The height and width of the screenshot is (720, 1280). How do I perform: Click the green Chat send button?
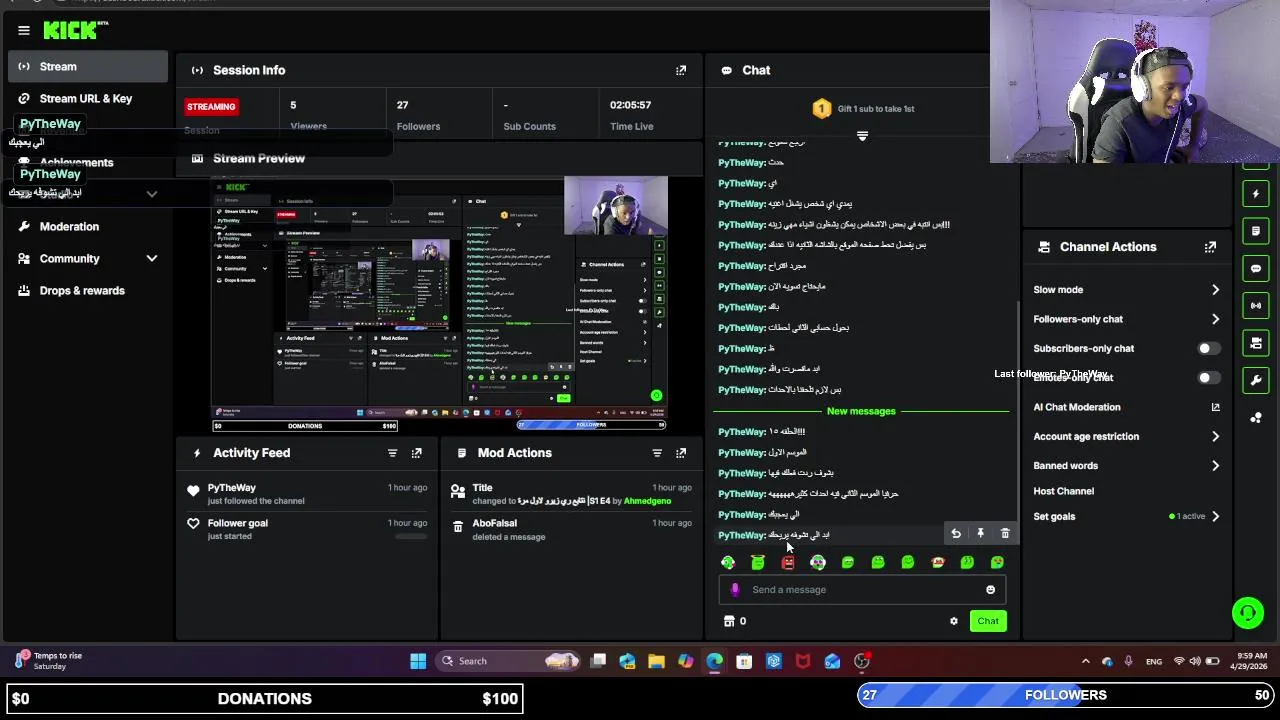[x=988, y=621]
